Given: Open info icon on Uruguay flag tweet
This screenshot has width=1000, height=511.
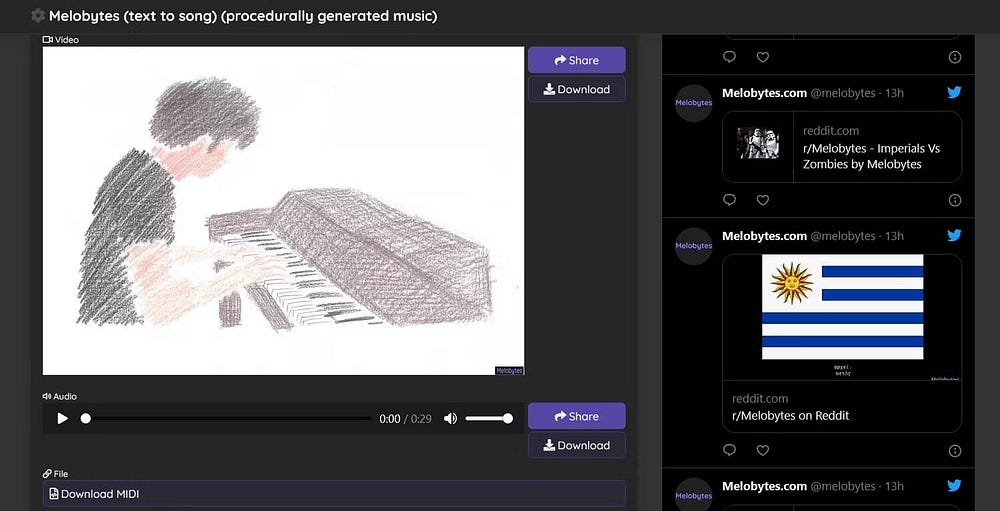Looking at the screenshot, I should pyautogui.click(x=955, y=450).
